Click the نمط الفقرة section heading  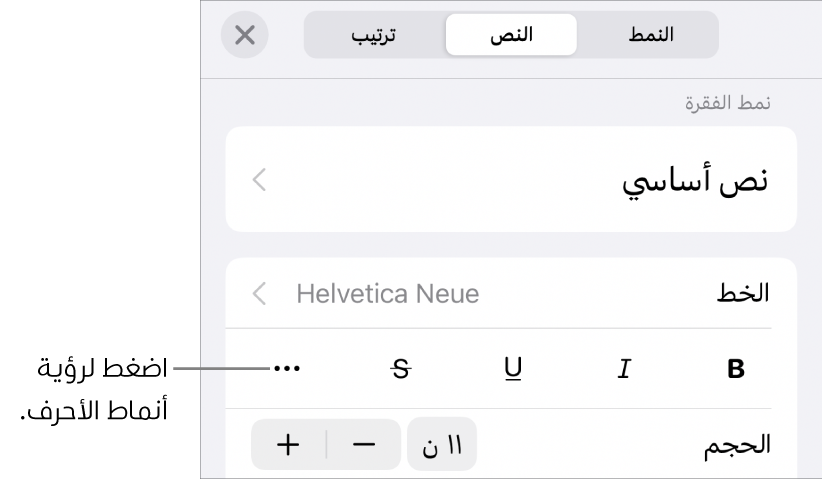pyautogui.click(x=741, y=103)
